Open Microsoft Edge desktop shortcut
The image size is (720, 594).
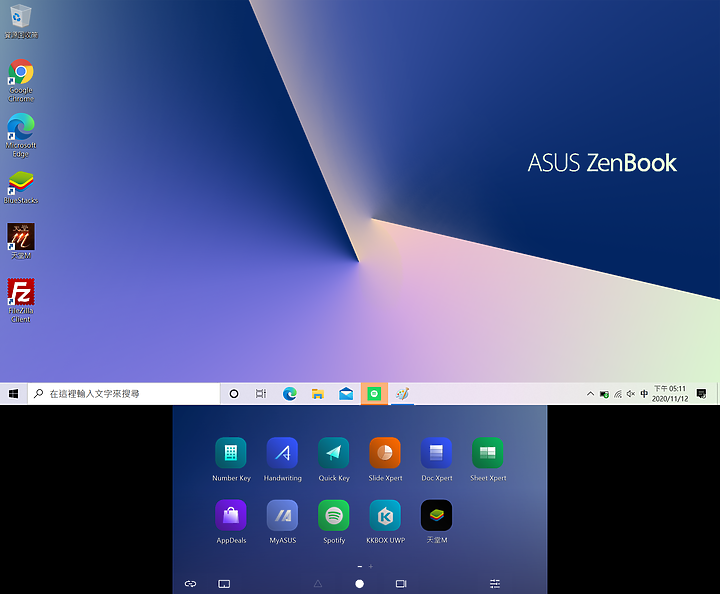[21, 135]
